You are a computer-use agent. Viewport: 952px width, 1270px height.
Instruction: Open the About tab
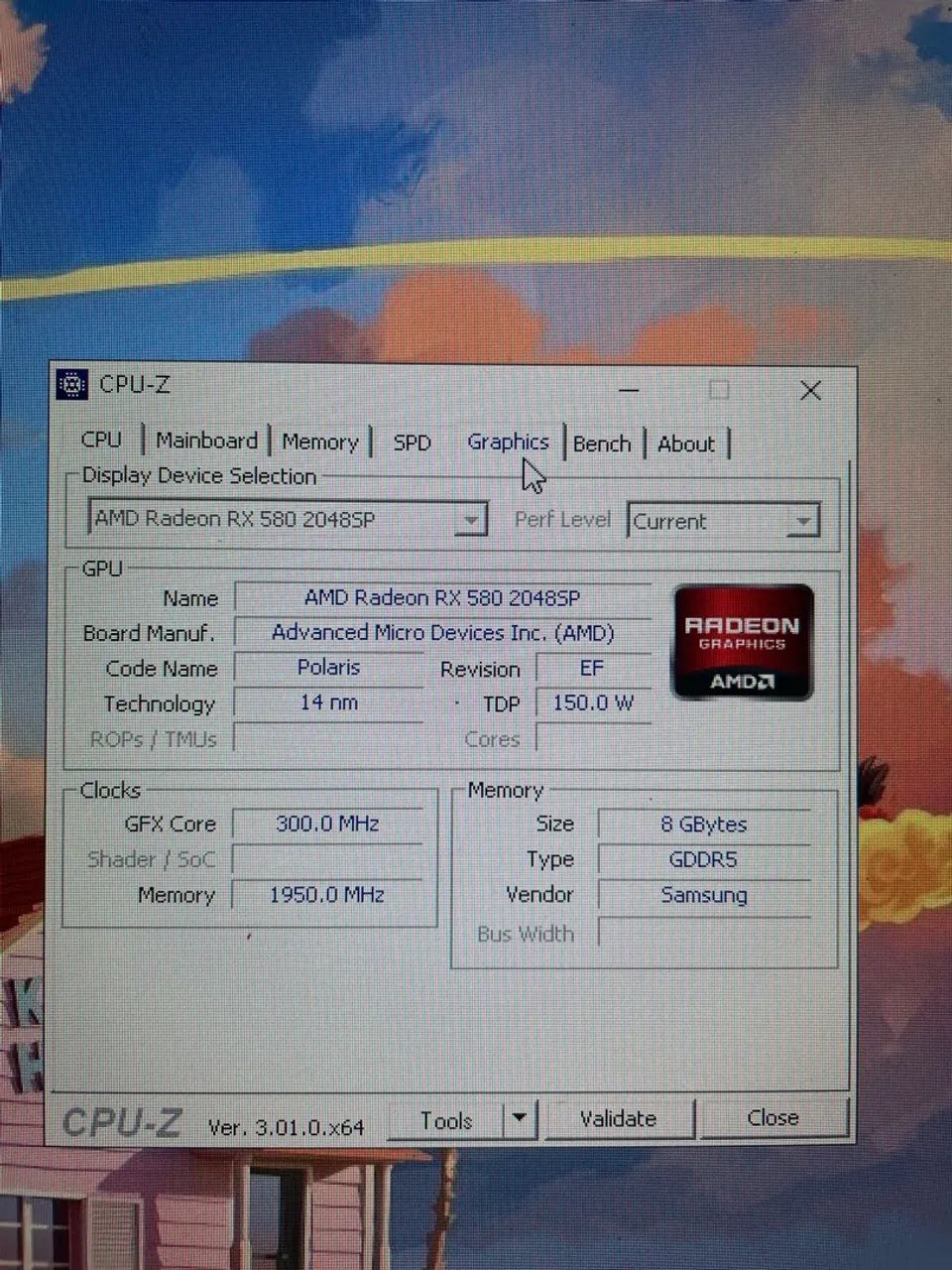[x=686, y=444]
